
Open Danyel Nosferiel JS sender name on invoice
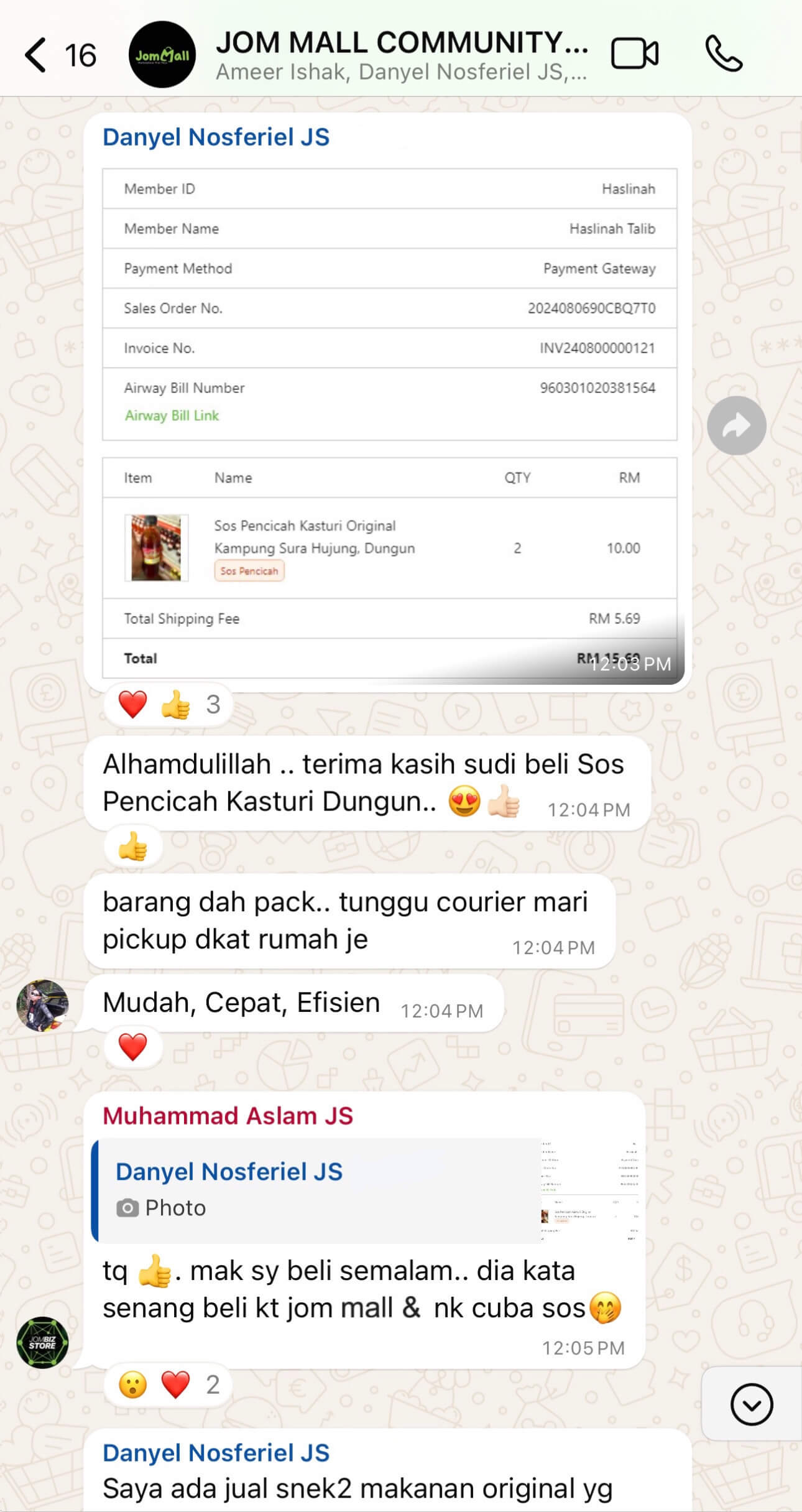(x=216, y=137)
